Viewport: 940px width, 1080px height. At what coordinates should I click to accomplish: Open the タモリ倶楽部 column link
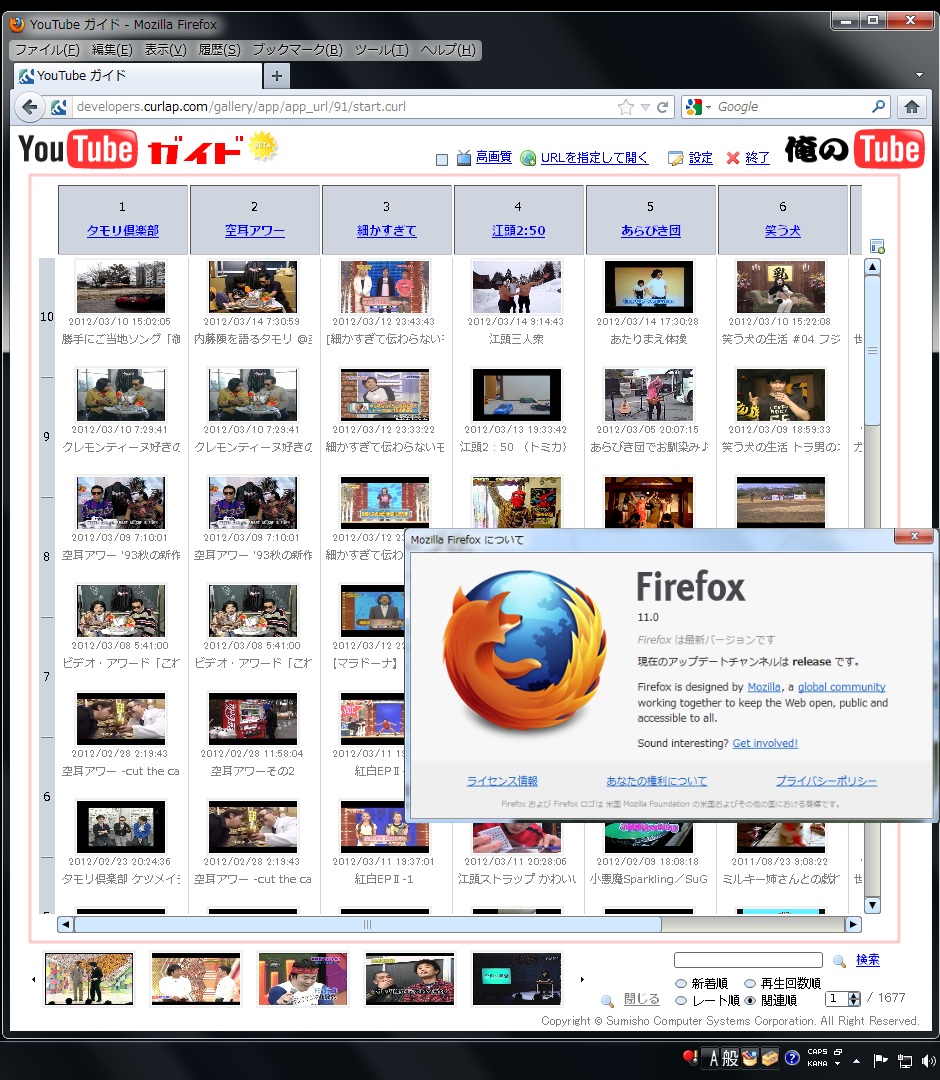click(123, 231)
